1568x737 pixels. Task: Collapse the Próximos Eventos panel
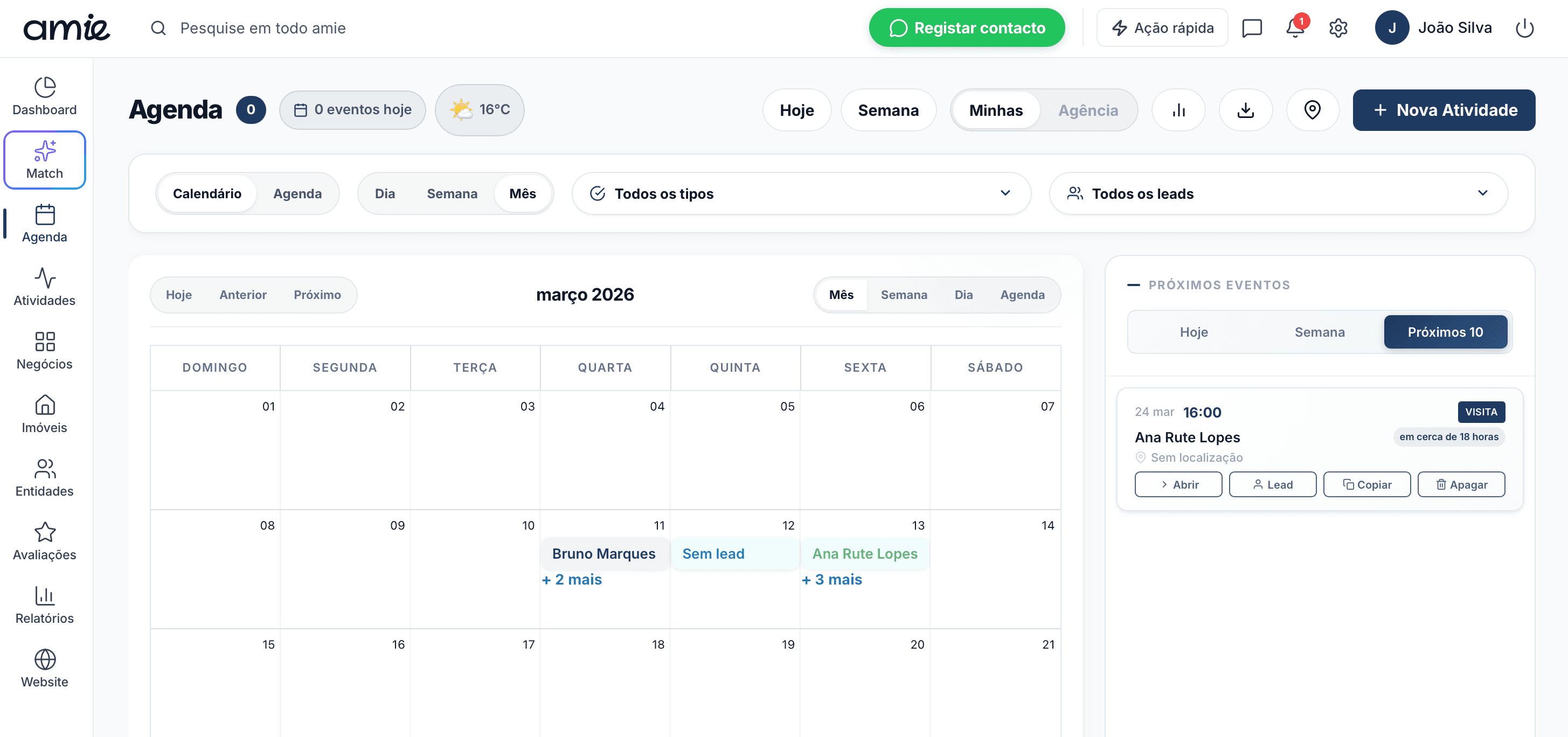point(1135,285)
